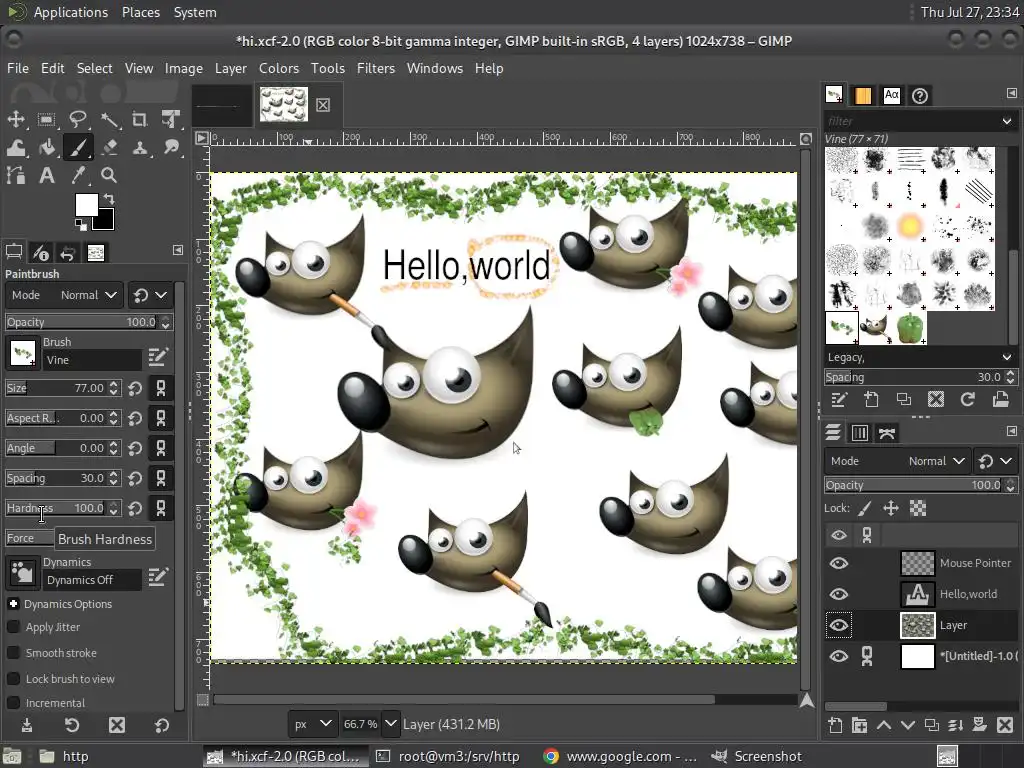Select the Text tool in toolbox
This screenshot has width=1024, height=768.
click(46, 176)
